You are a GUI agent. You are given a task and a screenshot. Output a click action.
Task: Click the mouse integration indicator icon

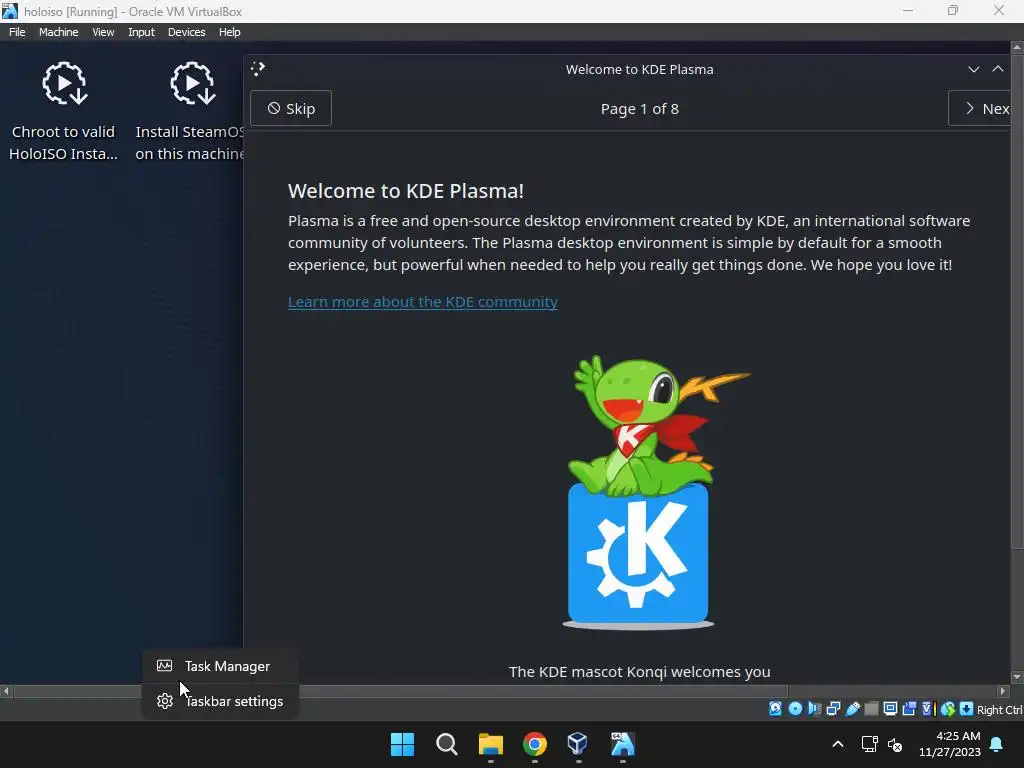948,709
